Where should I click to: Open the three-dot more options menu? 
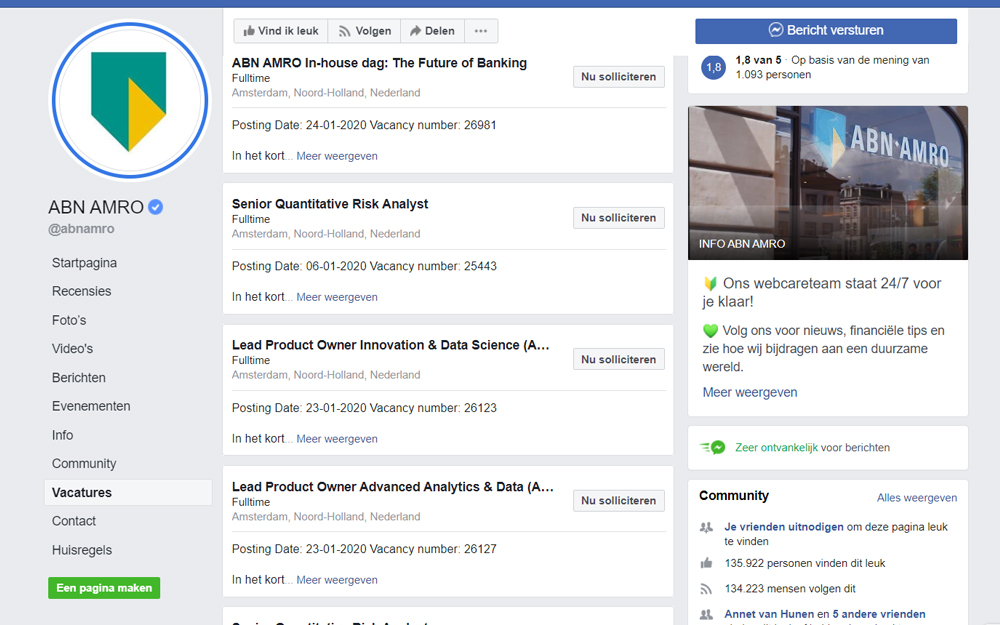(x=481, y=30)
